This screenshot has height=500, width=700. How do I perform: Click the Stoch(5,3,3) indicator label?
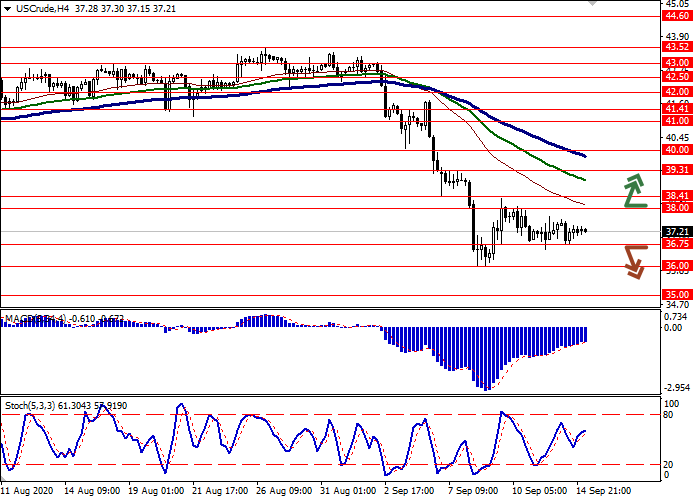point(30,378)
